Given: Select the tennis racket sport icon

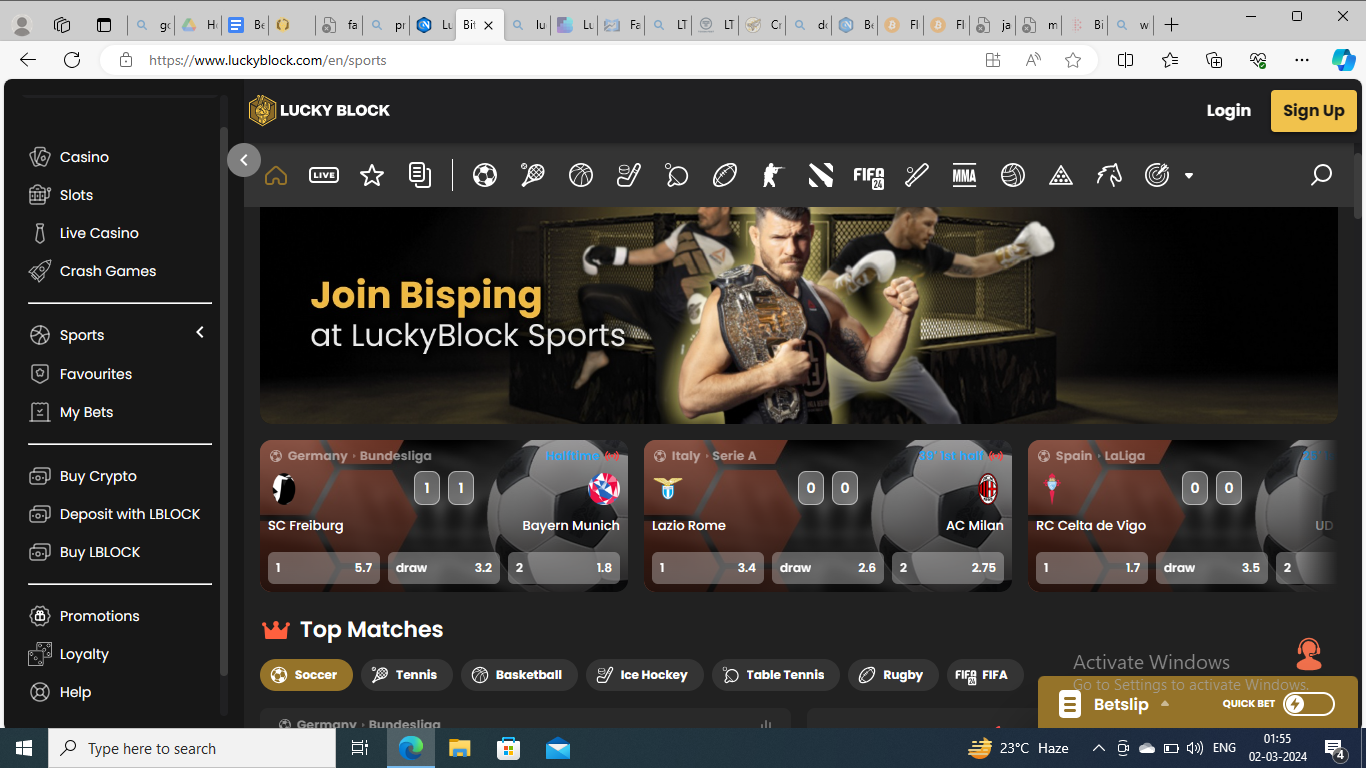Looking at the screenshot, I should click(x=533, y=175).
